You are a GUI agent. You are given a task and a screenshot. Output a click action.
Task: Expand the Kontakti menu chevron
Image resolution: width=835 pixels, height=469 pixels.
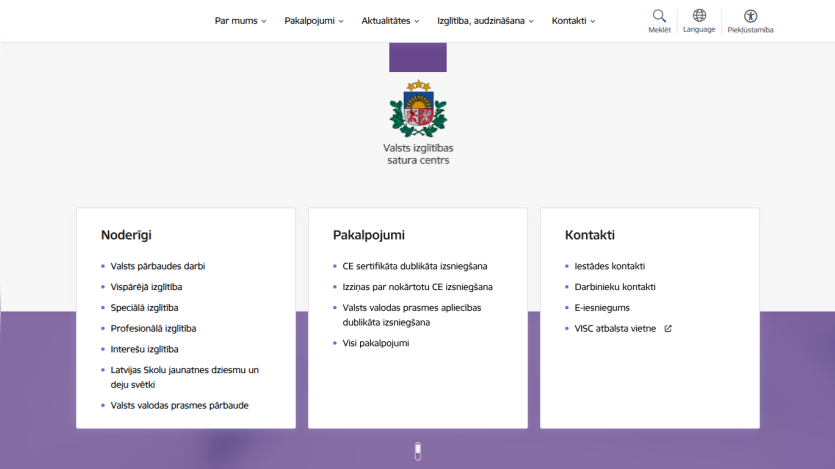593,21
